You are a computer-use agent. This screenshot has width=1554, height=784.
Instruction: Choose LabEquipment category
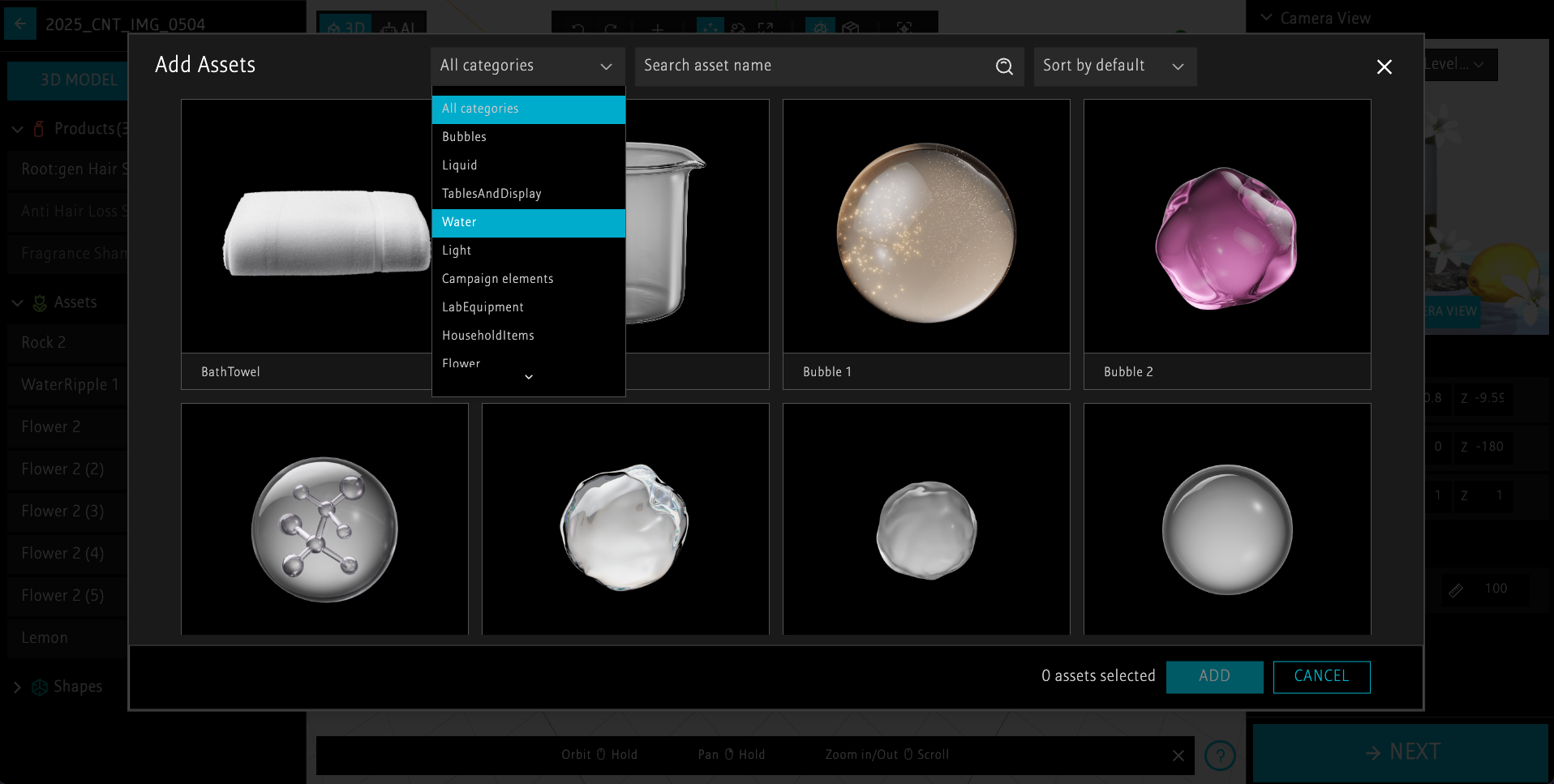click(529, 307)
